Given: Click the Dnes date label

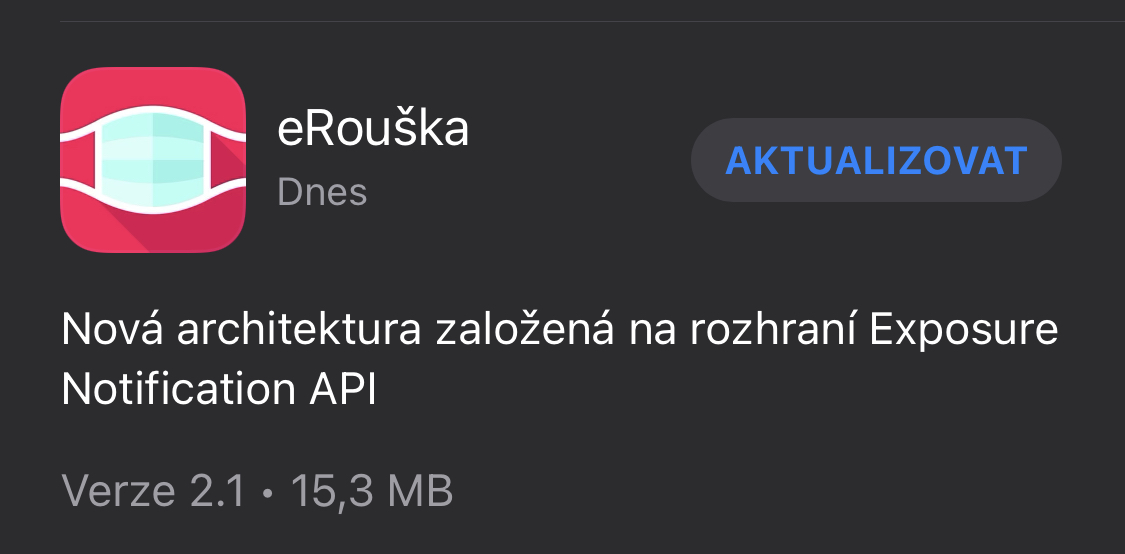Looking at the screenshot, I should (322, 192).
